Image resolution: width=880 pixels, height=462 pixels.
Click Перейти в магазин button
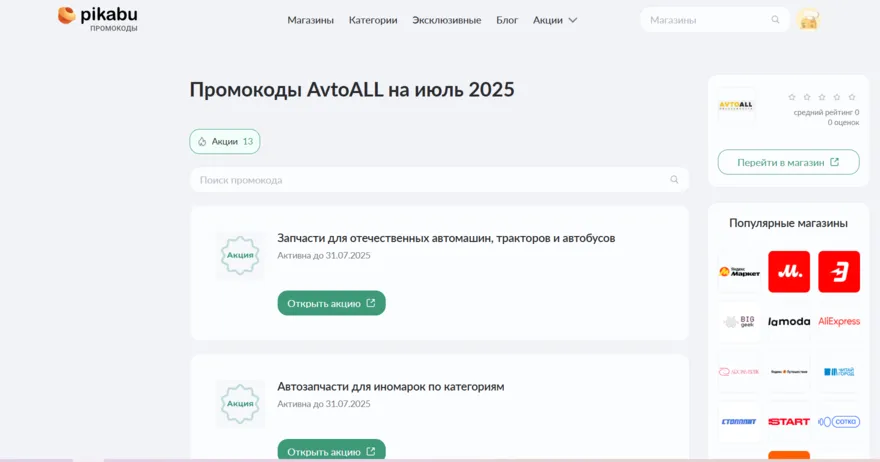pyautogui.click(x=788, y=162)
